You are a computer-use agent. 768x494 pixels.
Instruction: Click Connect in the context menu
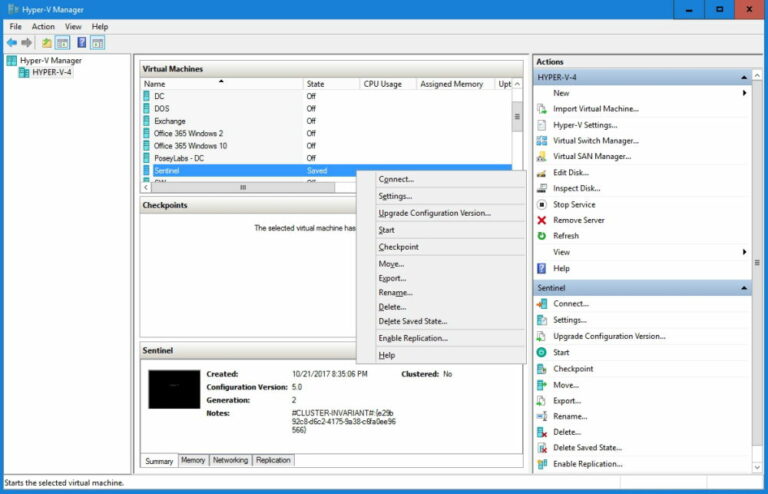(396, 179)
